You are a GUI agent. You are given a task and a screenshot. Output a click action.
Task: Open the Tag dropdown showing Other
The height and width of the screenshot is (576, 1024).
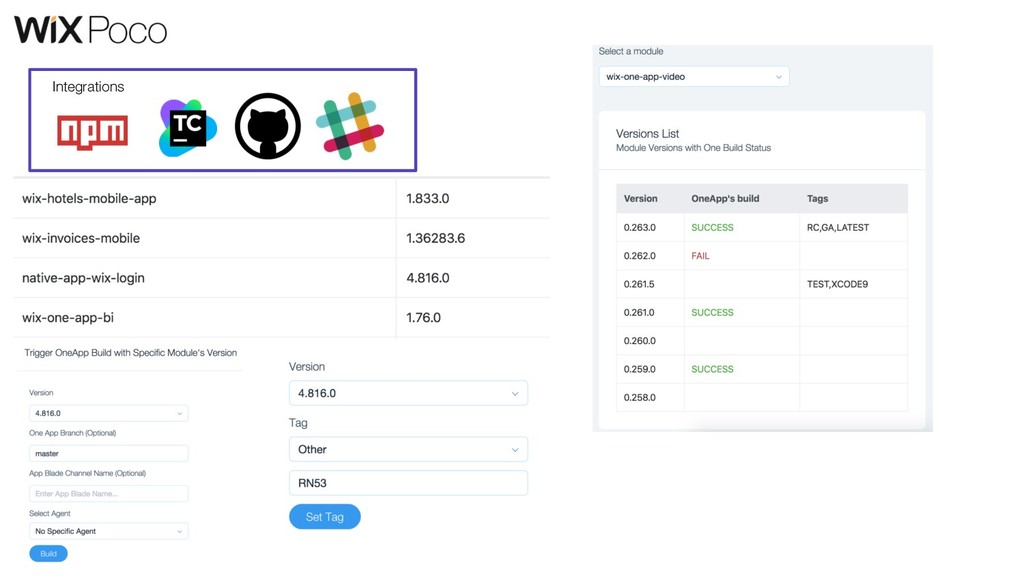point(408,449)
